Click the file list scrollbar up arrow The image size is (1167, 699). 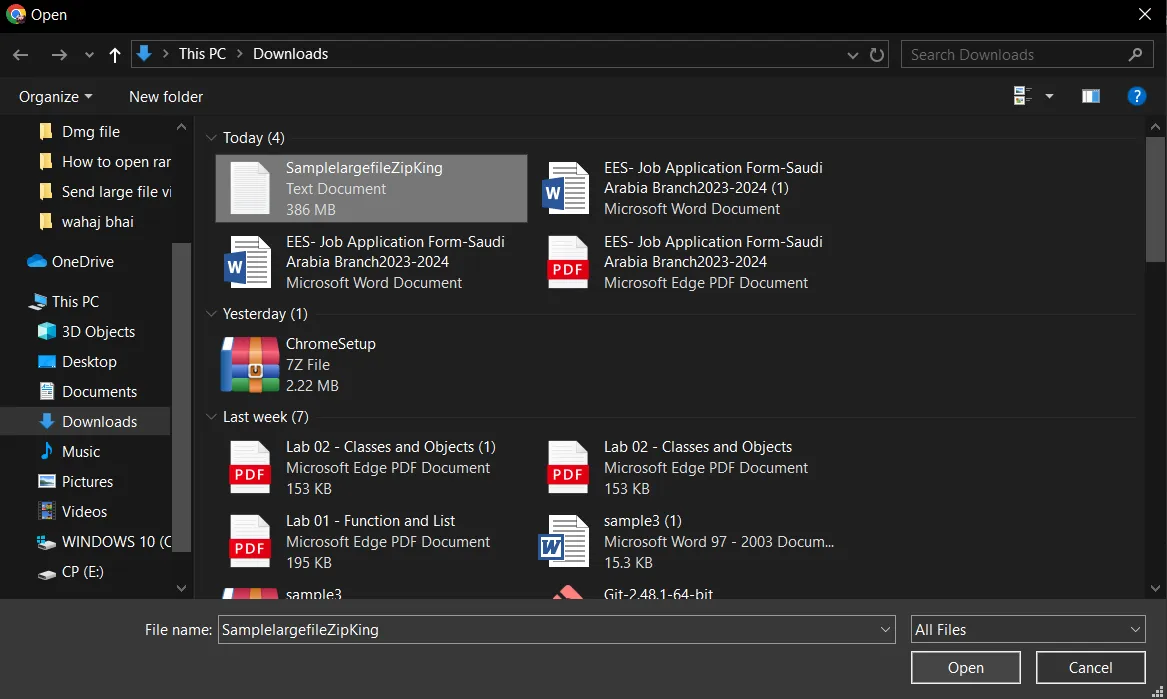(x=1155, y=127)
